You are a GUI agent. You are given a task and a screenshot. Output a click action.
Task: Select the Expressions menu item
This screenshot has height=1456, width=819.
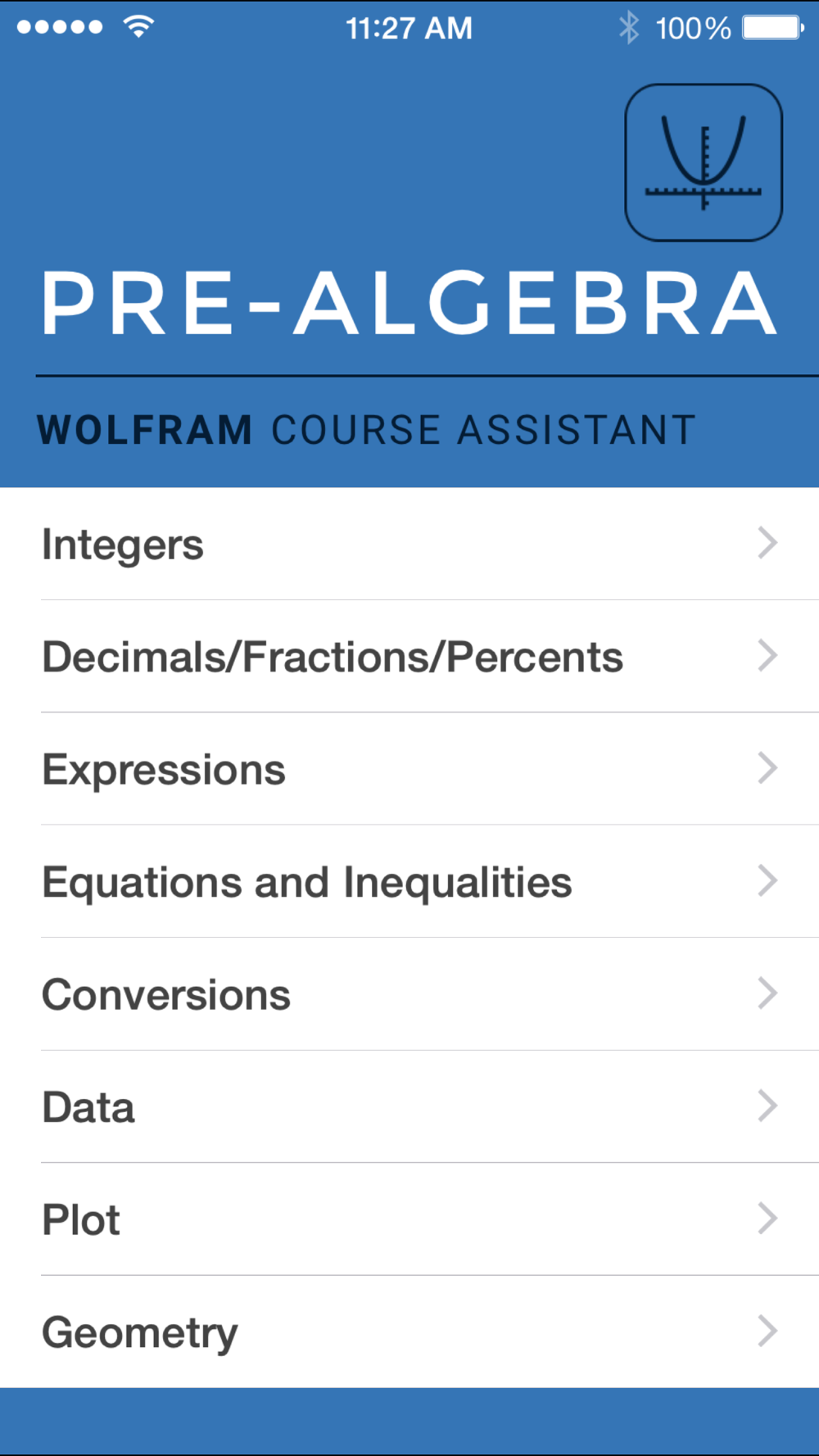164,770
